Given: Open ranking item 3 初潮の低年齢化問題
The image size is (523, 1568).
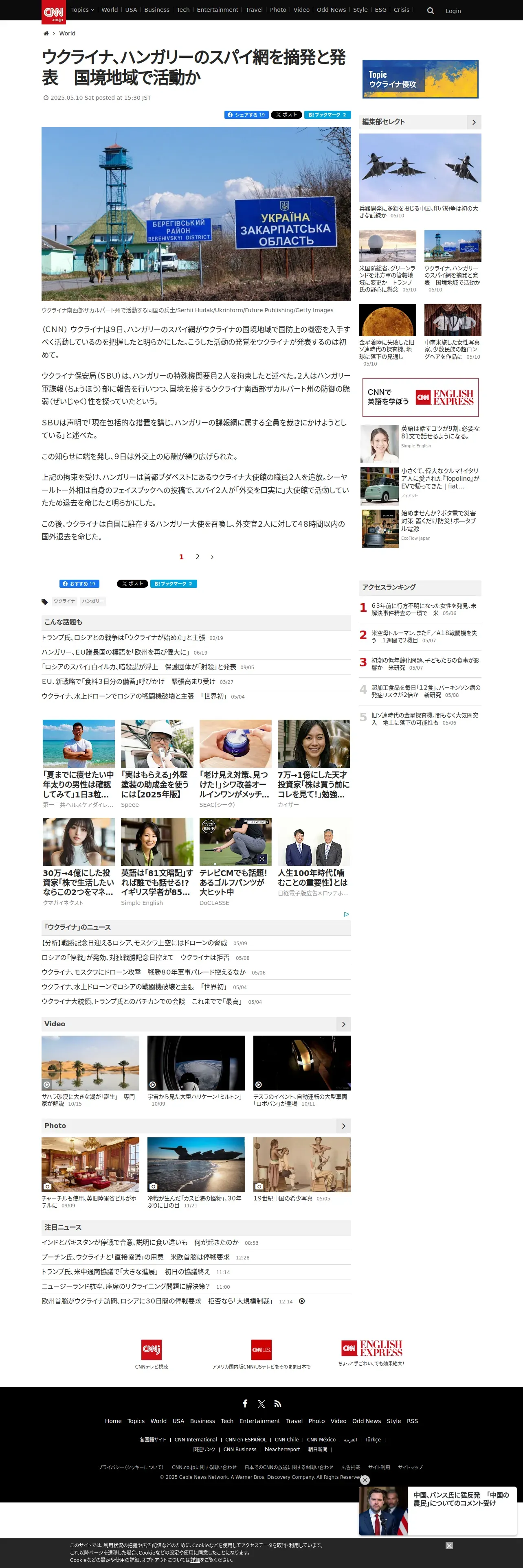Looking at the screenshot, I should tap(426, 664).
